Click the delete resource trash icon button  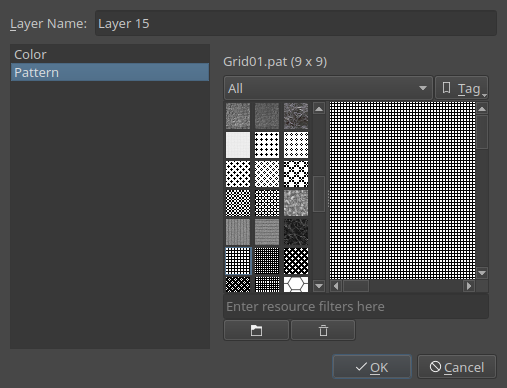(323, 330)
